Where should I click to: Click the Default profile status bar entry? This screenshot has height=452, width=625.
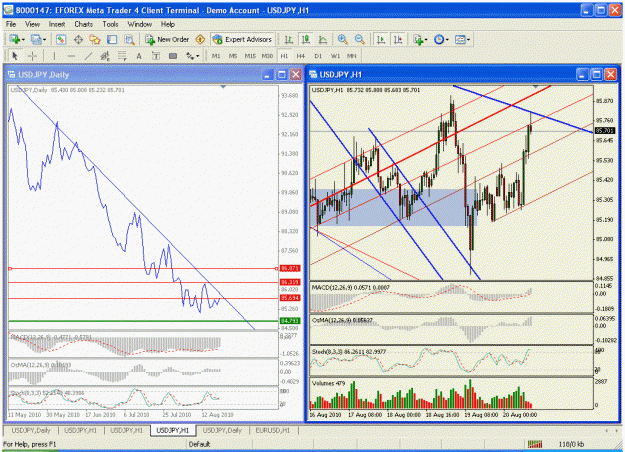pos(199,444)
